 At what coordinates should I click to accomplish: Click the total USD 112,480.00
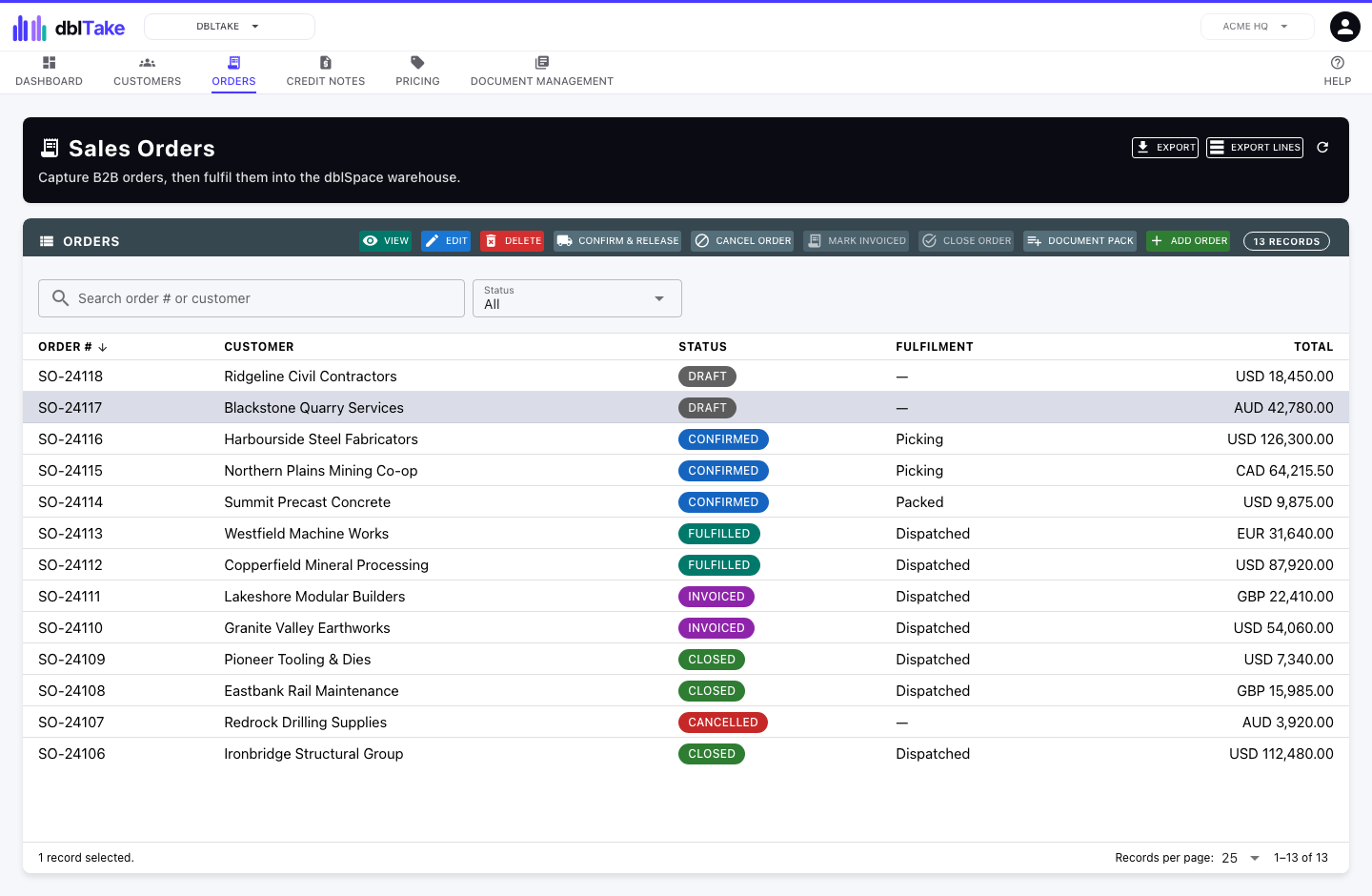pyautogui.click(x=1281, y=754)
